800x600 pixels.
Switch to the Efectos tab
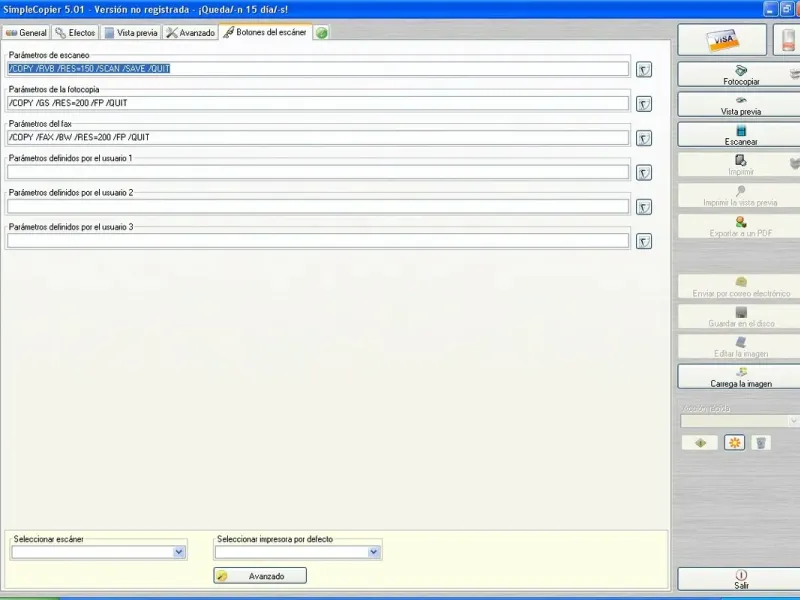[76, 33]
